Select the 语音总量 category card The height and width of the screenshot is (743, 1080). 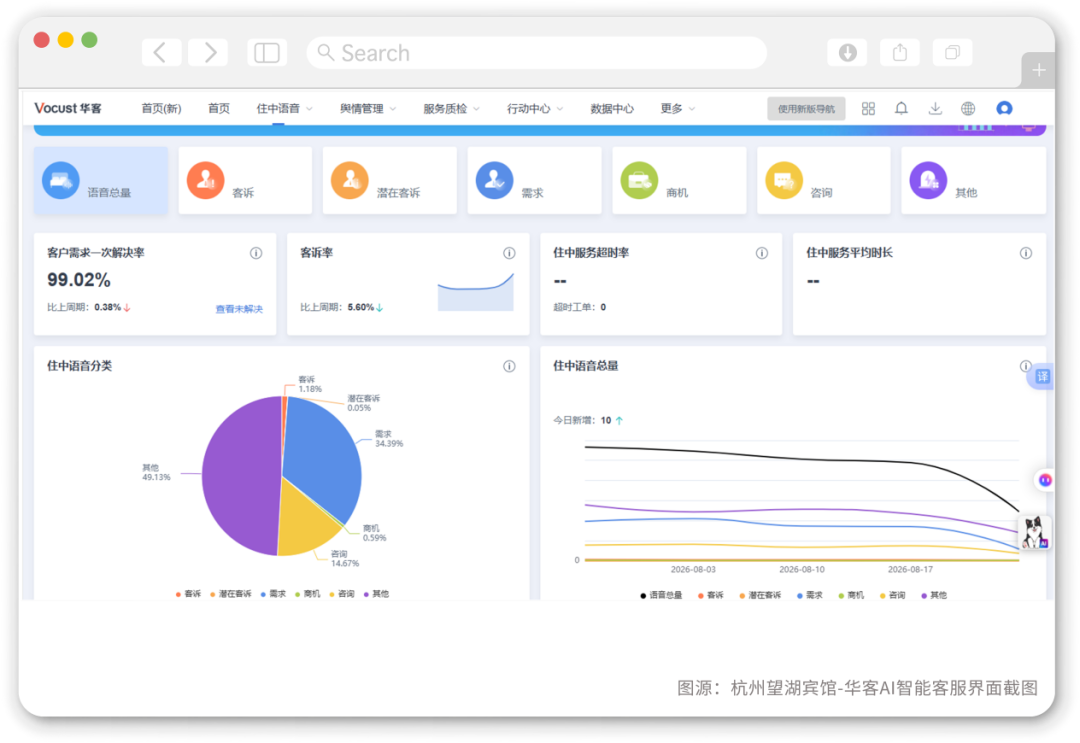tap(101, 180)
